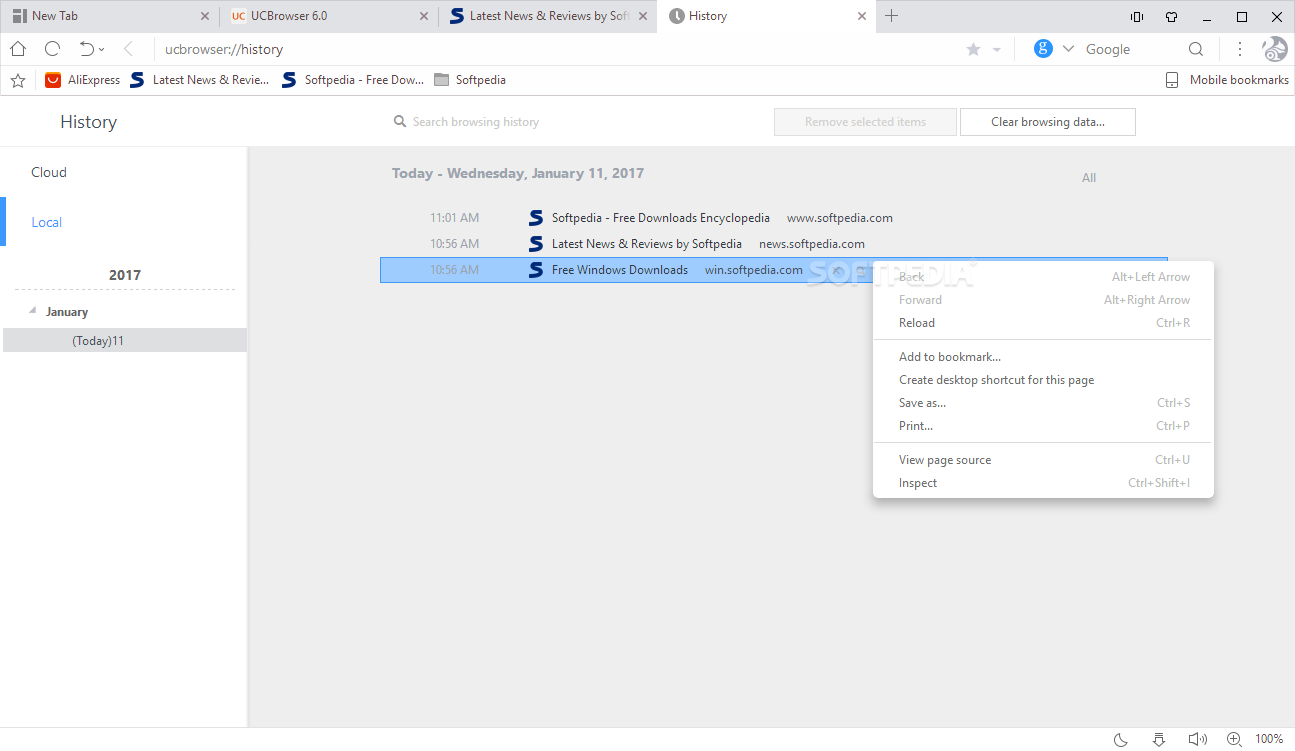Open Latest News & Revie... bookmark
Viewport: 1295px width, 751px height.
200,80
